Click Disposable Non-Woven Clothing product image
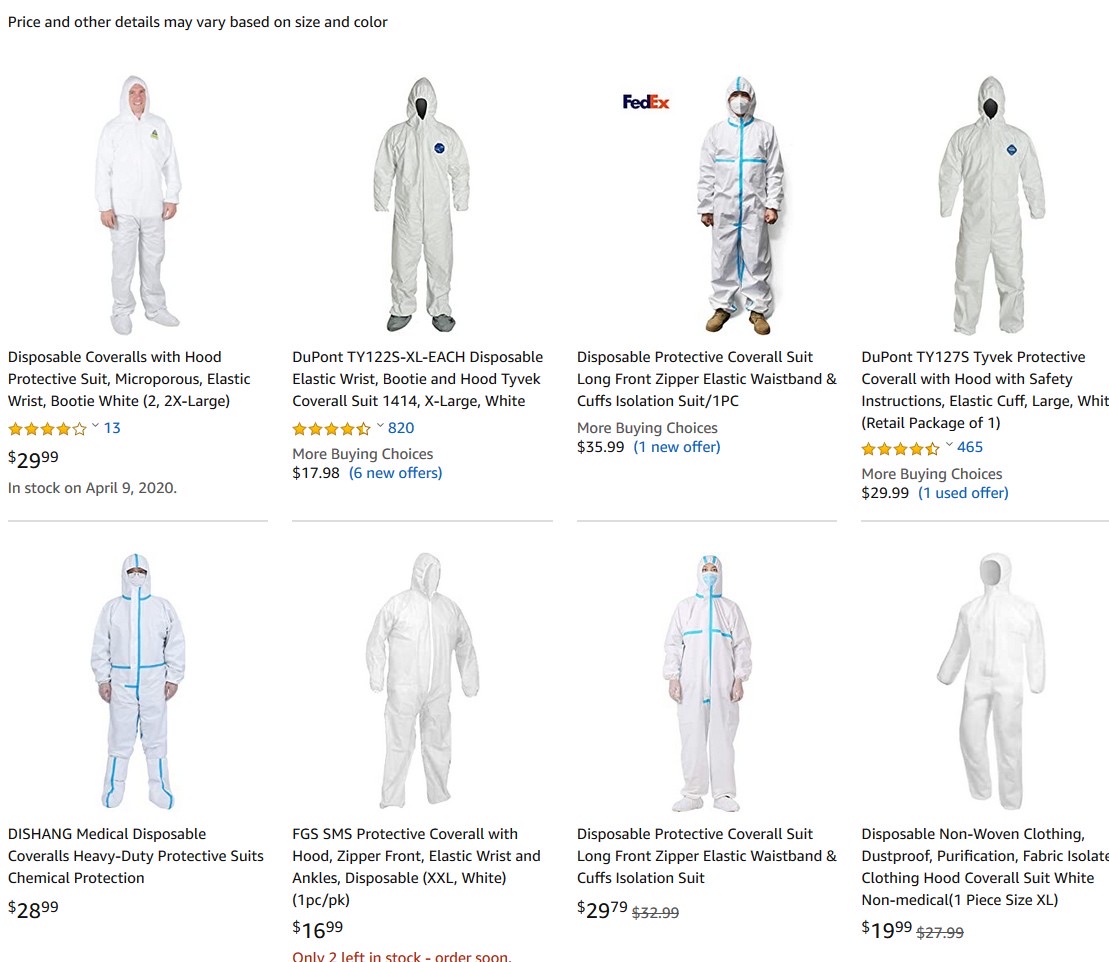 click(992, 681)
